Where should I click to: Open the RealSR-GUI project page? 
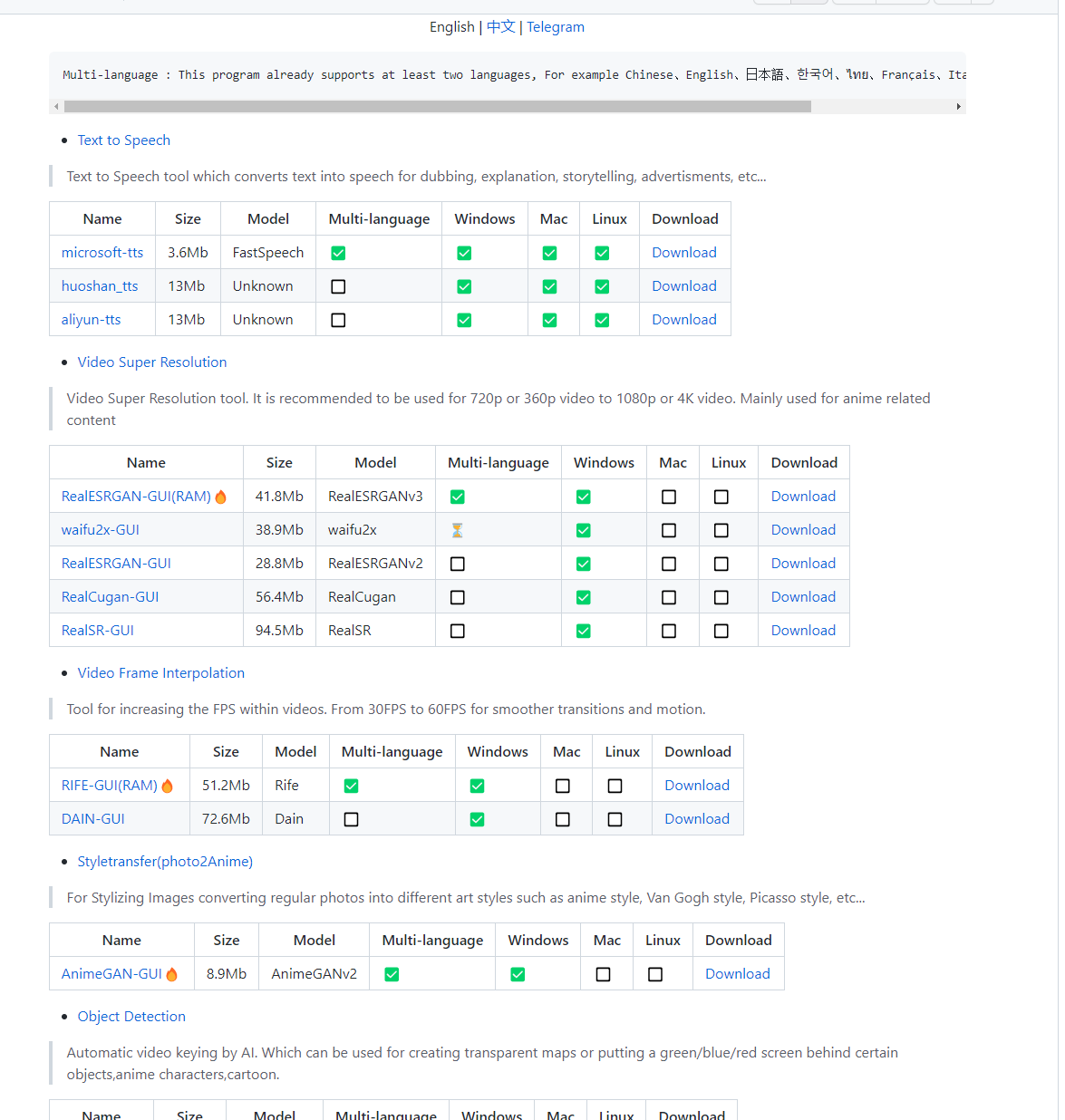97,630
